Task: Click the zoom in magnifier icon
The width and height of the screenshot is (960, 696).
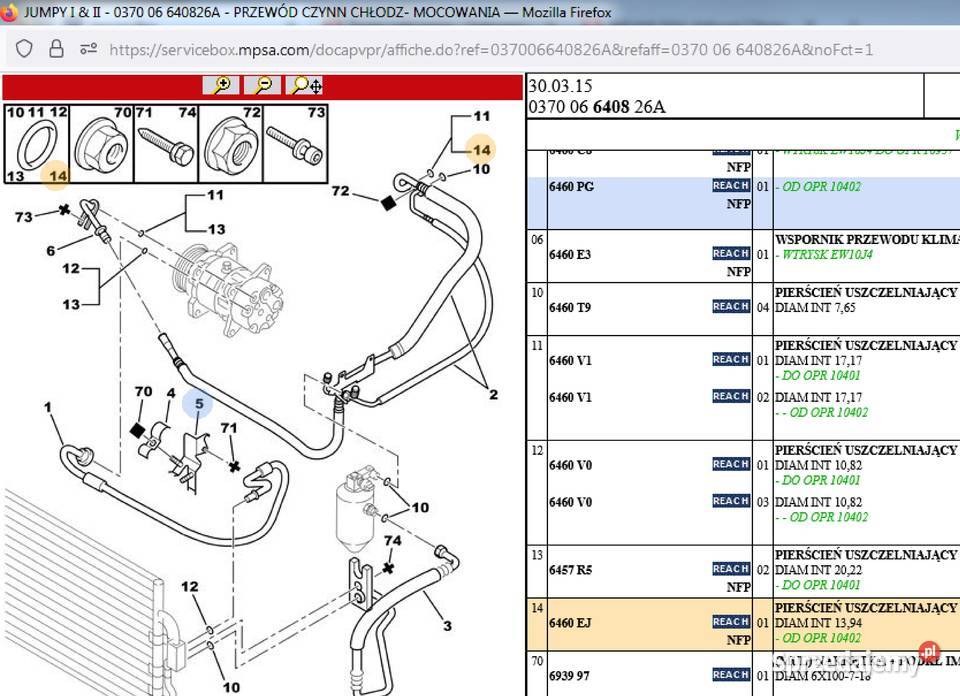Action: (x=221, y=86)
